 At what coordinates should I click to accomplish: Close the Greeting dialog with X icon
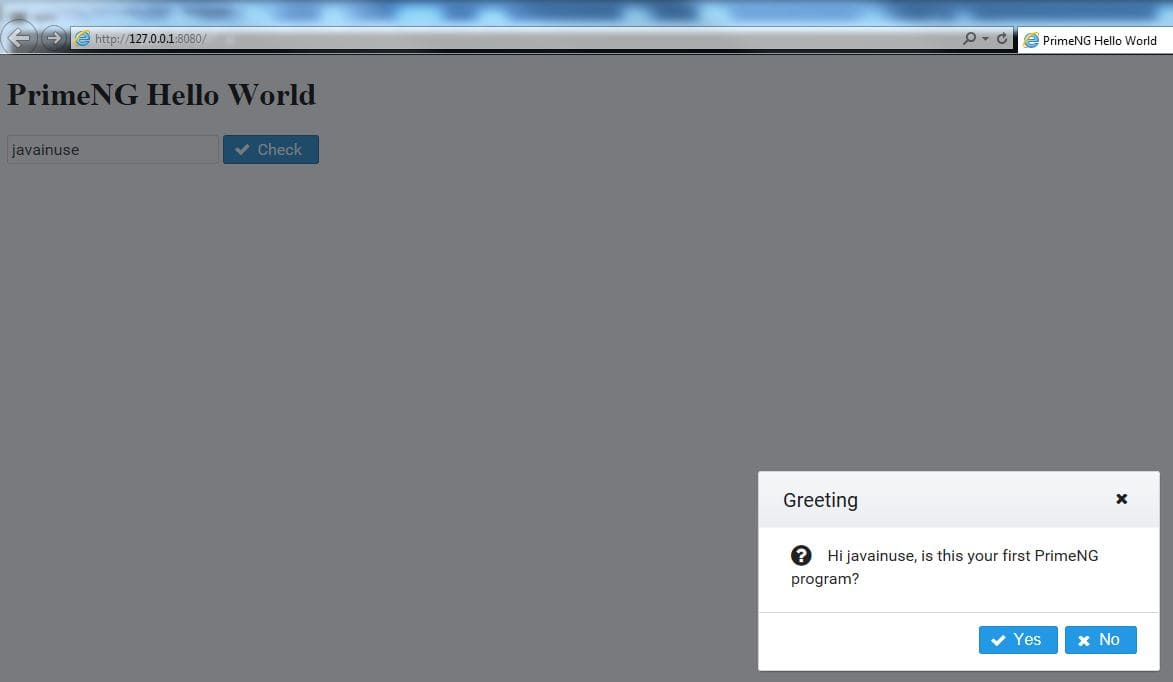pos(1121,499)
